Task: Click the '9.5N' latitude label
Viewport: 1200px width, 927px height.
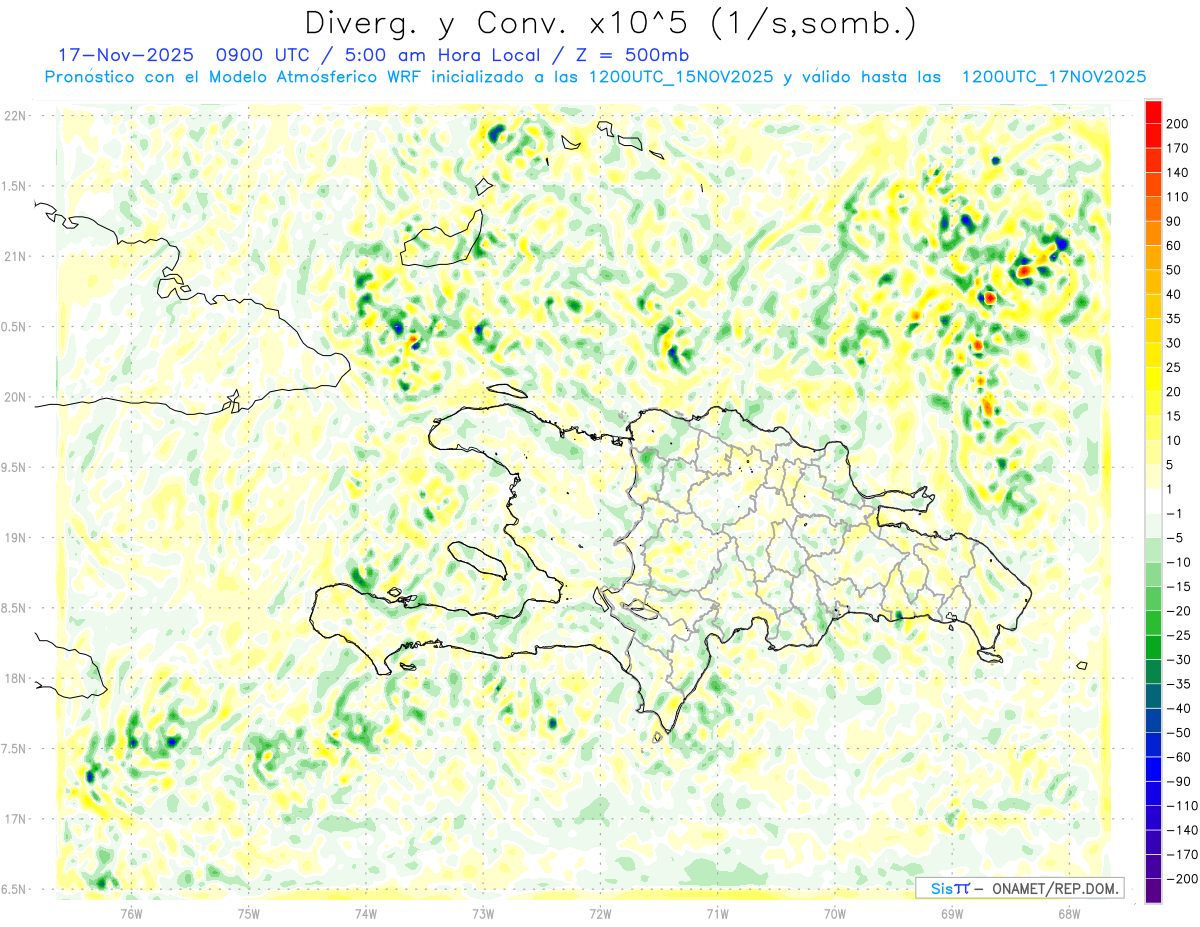Action: click(x=13, y=467)
